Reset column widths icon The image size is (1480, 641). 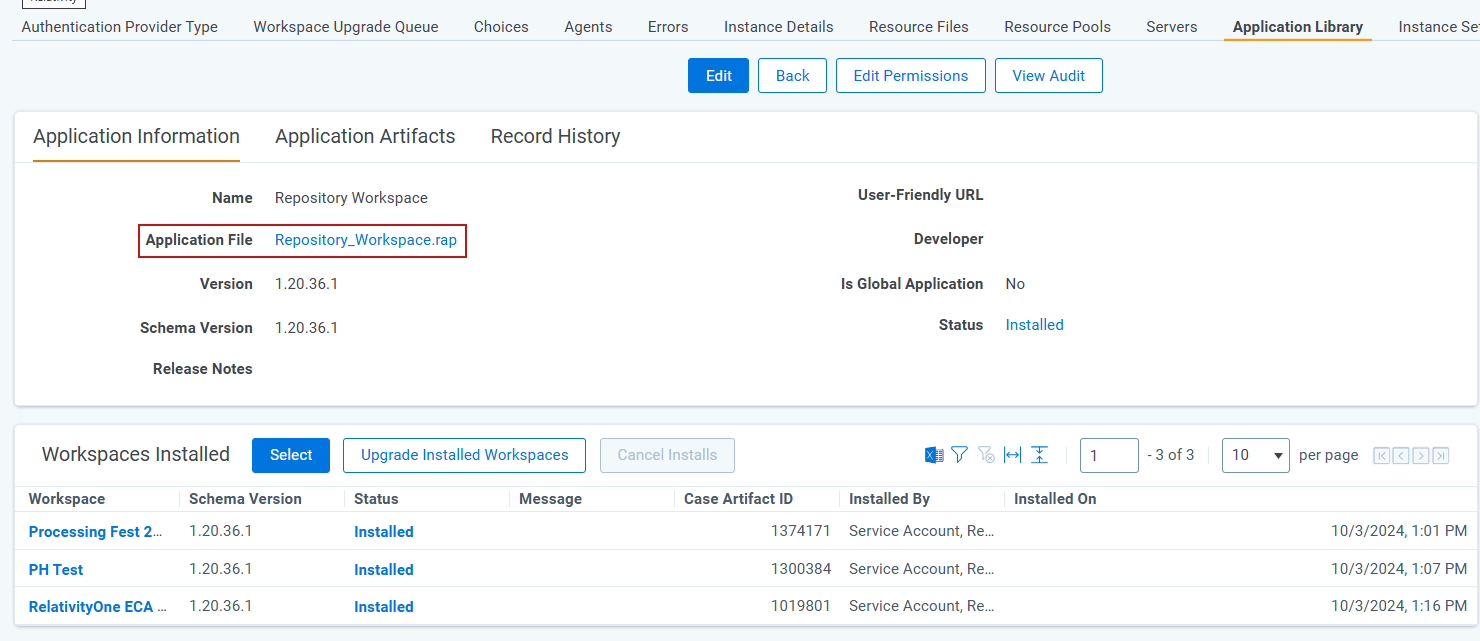[1012, 455]
